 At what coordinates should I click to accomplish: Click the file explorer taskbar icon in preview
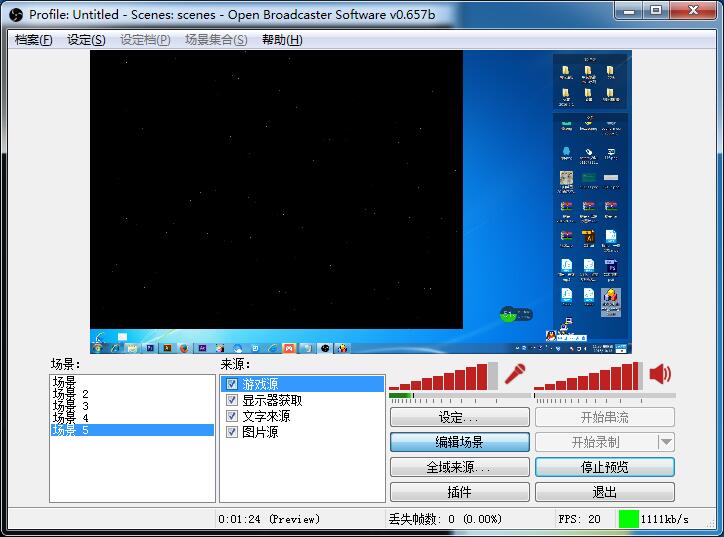(132, 348)
